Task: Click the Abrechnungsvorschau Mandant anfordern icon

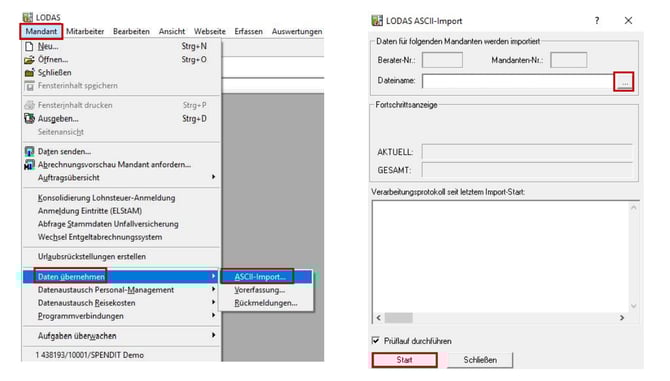Action: (x=29, y=165)
